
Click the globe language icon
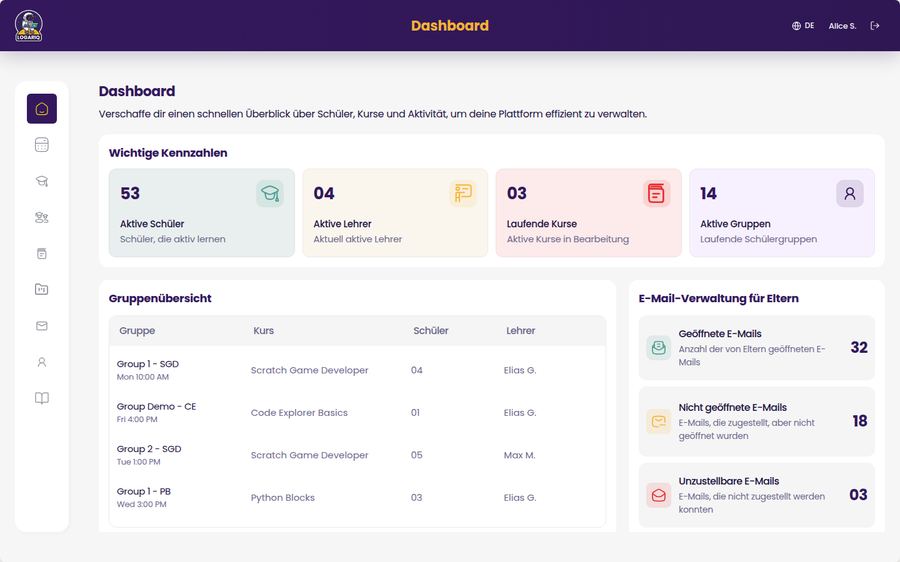pos(796,26)
